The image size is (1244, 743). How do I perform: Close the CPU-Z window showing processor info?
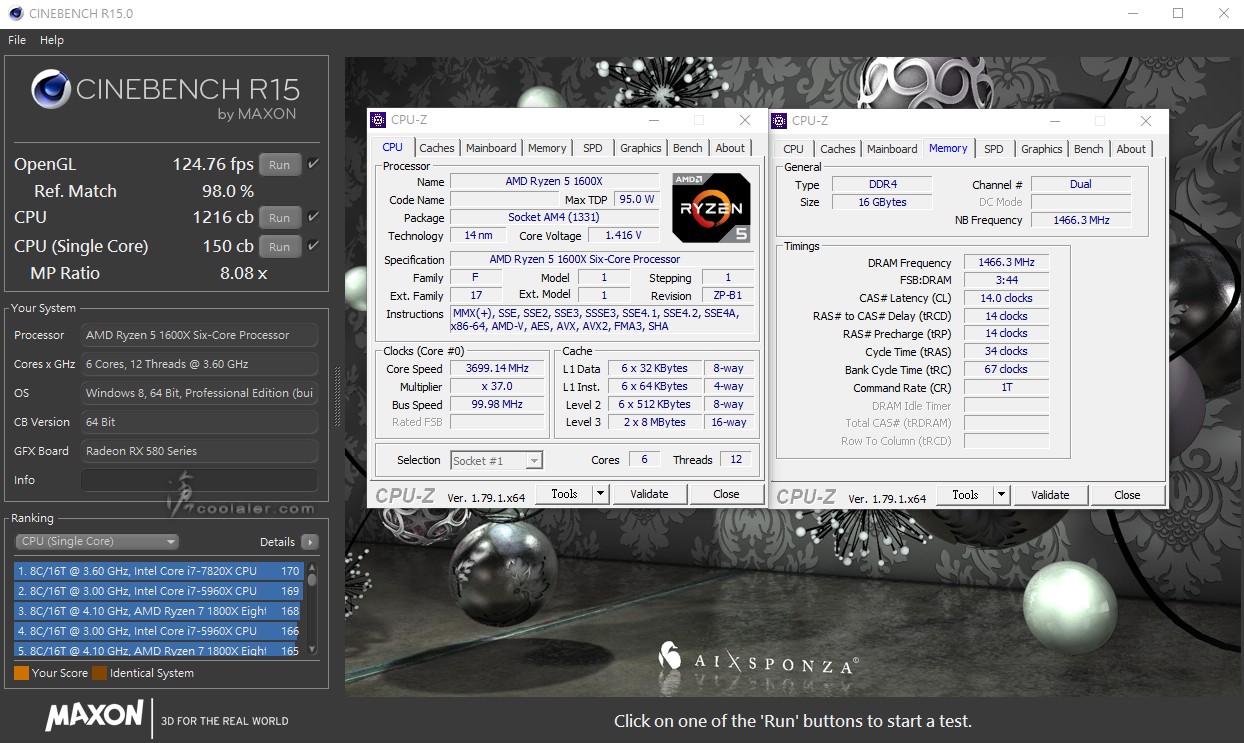tap(745, 120)
